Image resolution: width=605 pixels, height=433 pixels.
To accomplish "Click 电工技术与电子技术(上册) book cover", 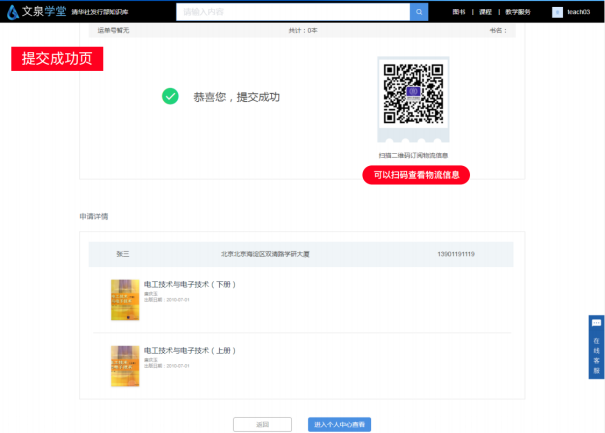I will [x=125, y=366].
